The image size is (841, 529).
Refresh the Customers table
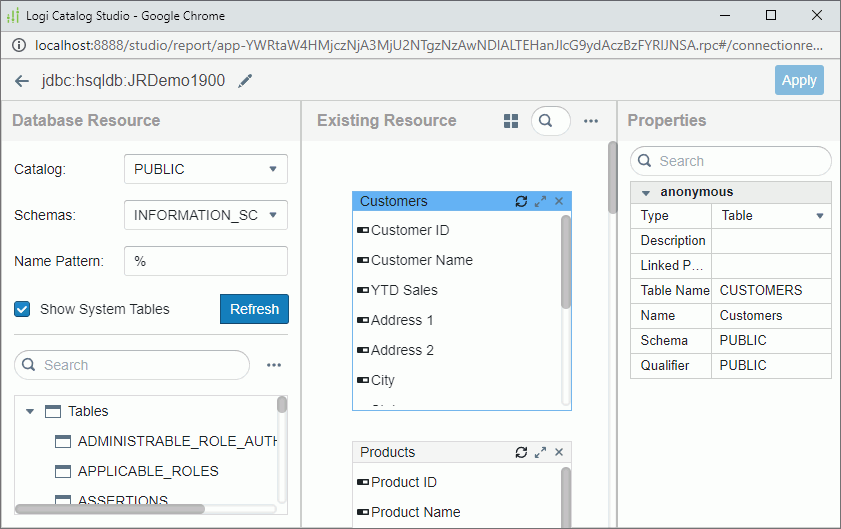[521, 201]
